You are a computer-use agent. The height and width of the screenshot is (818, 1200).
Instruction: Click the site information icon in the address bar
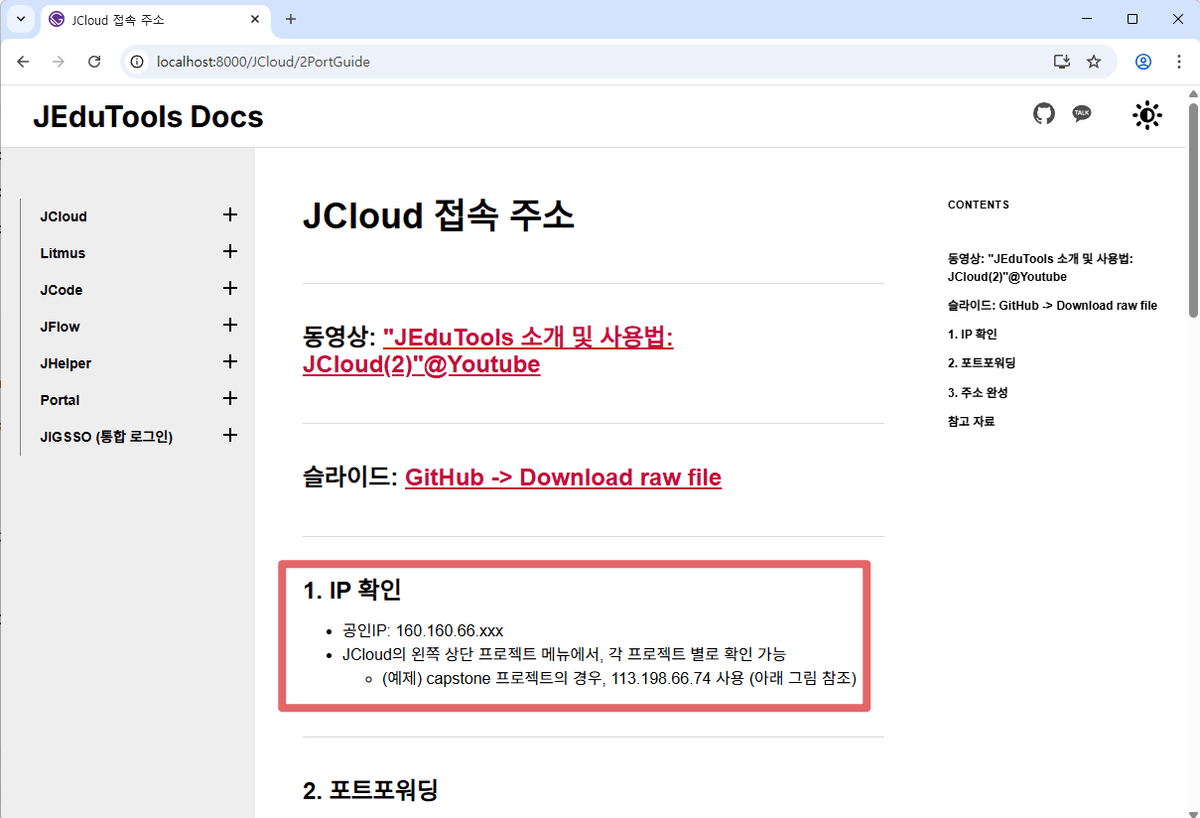(x=135, y=61)
